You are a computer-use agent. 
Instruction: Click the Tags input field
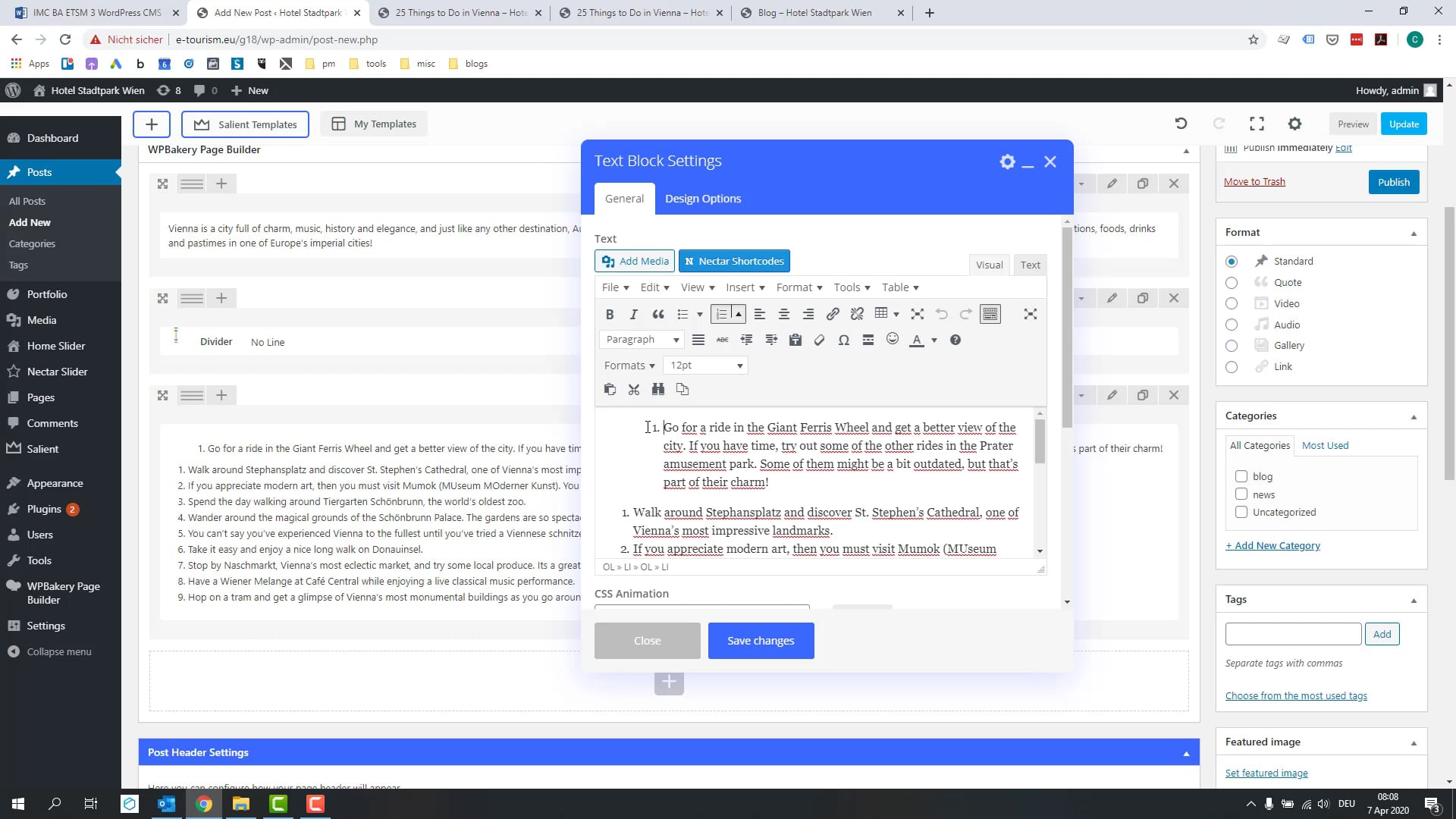click(1293, 634)
